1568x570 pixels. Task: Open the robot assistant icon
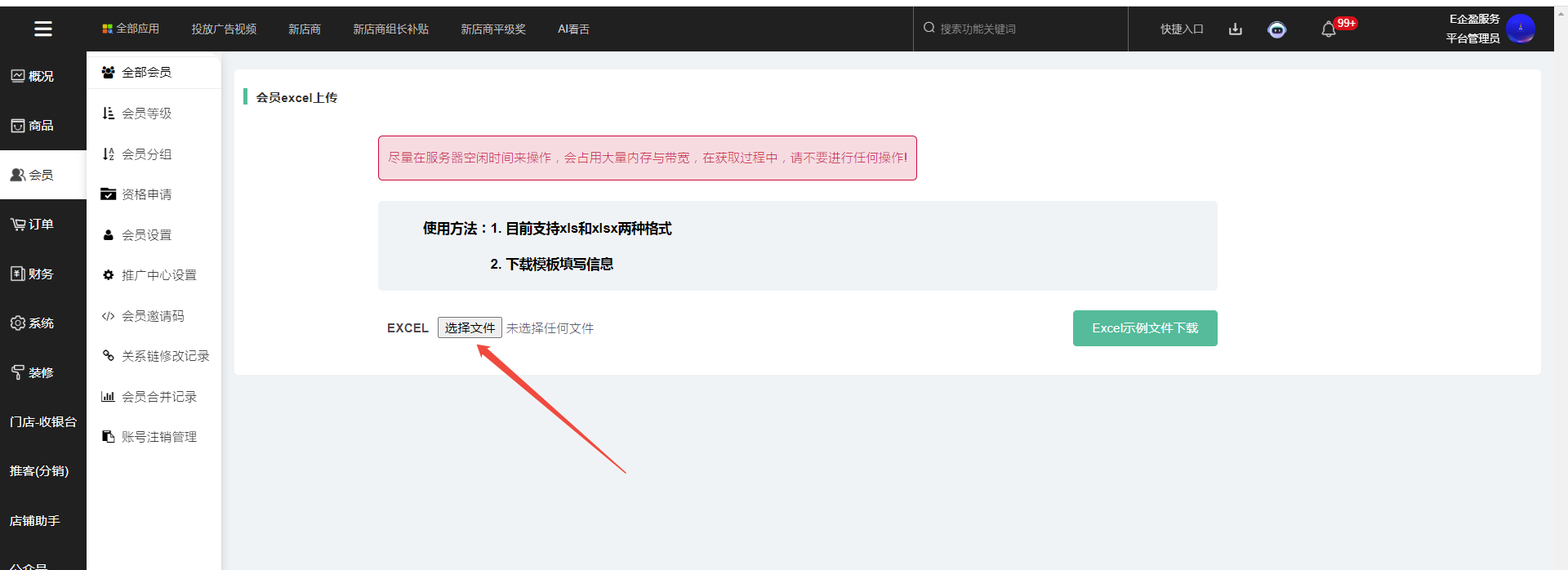1276,30
